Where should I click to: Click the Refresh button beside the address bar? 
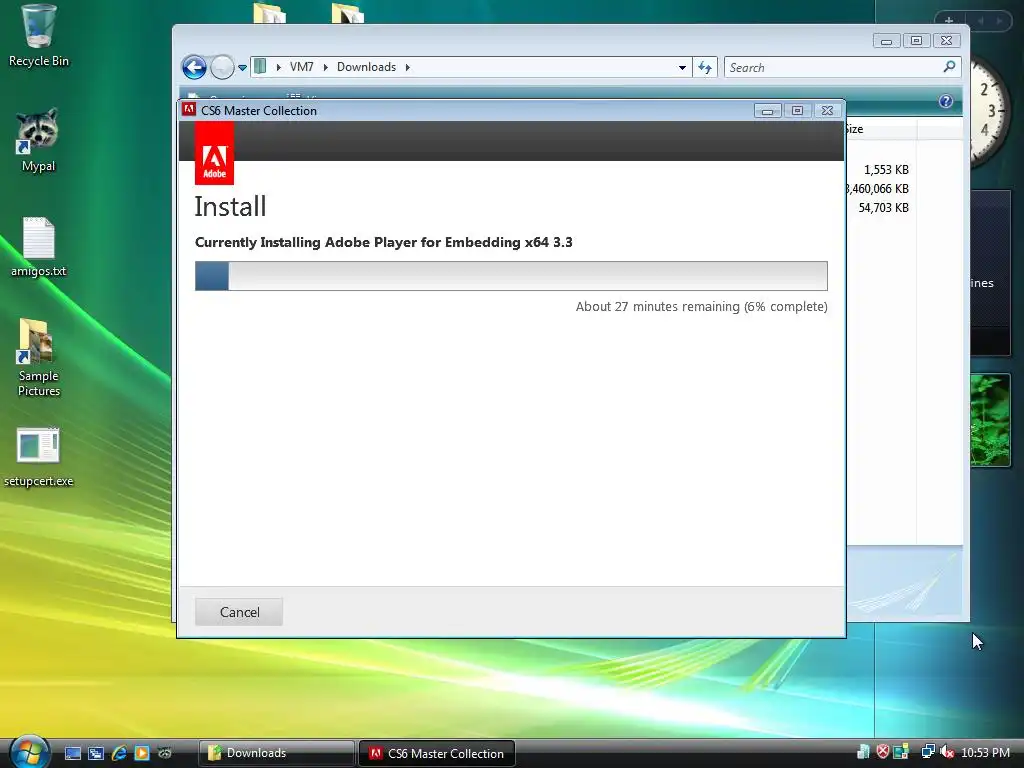[705, 67]
